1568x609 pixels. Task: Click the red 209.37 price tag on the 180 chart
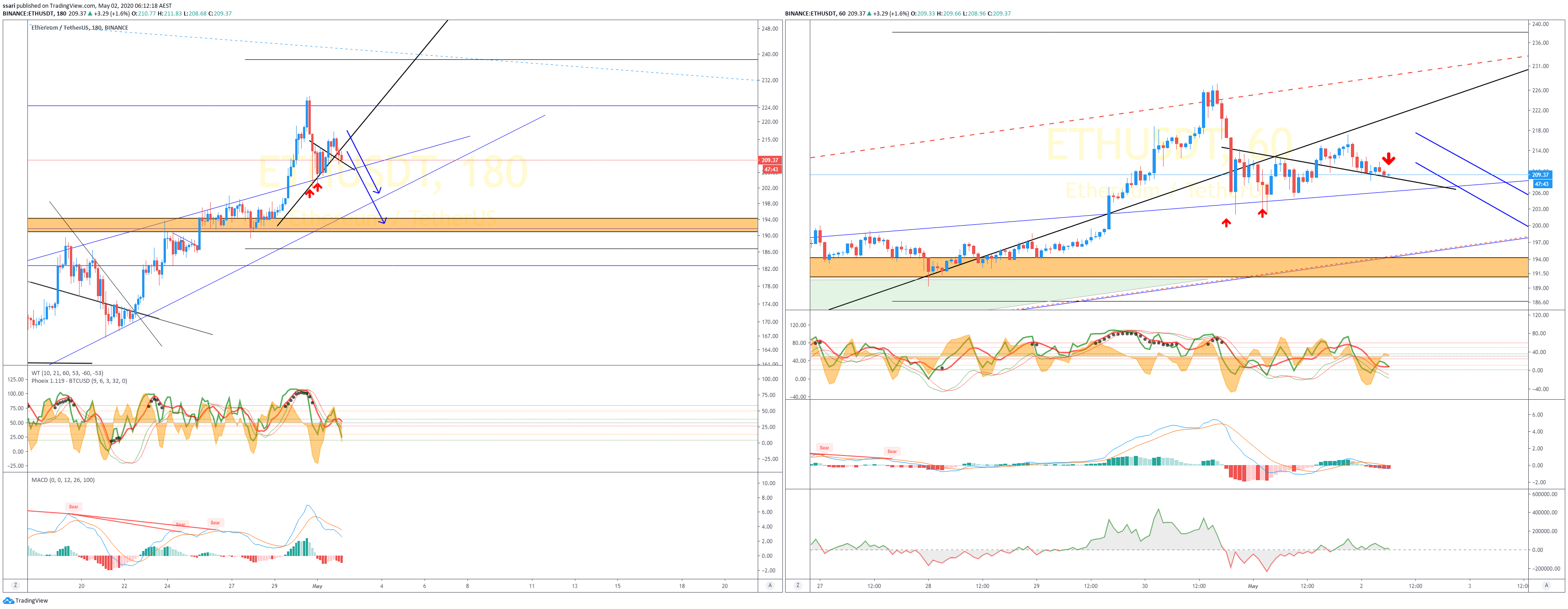pos(770,160)
